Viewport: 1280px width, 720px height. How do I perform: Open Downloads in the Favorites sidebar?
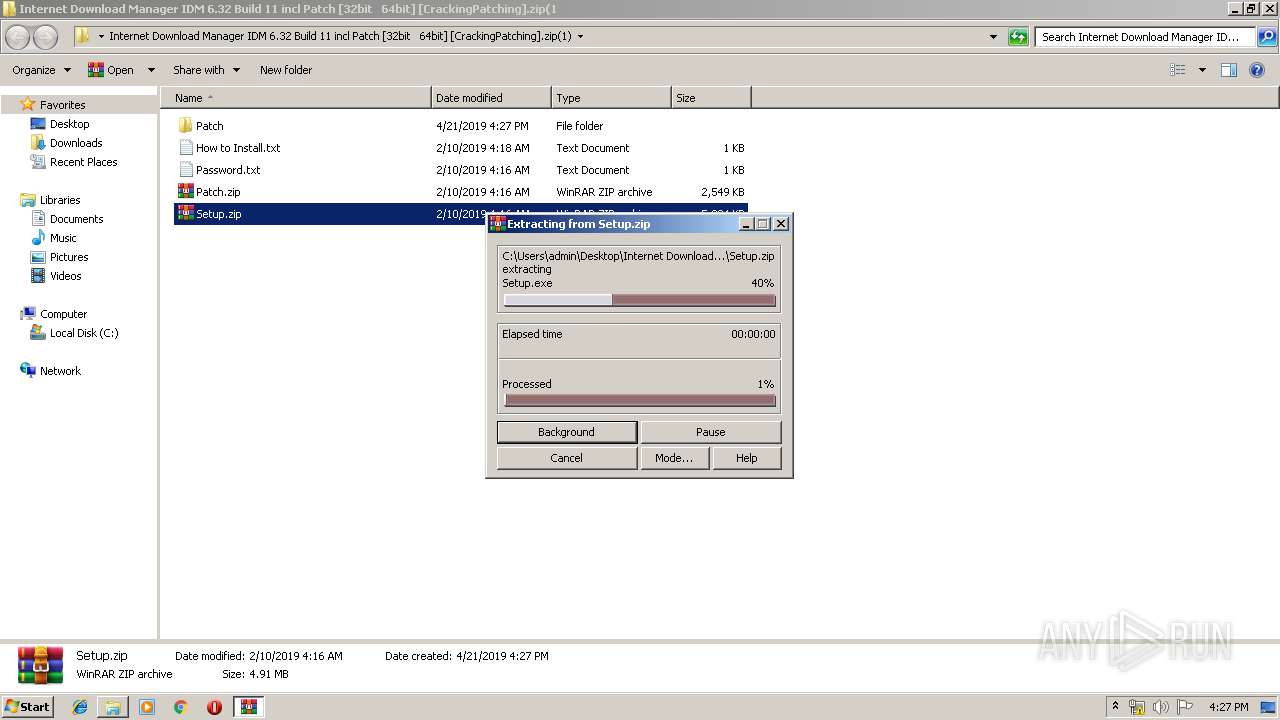pyautogui.click(x=76, y=143)
